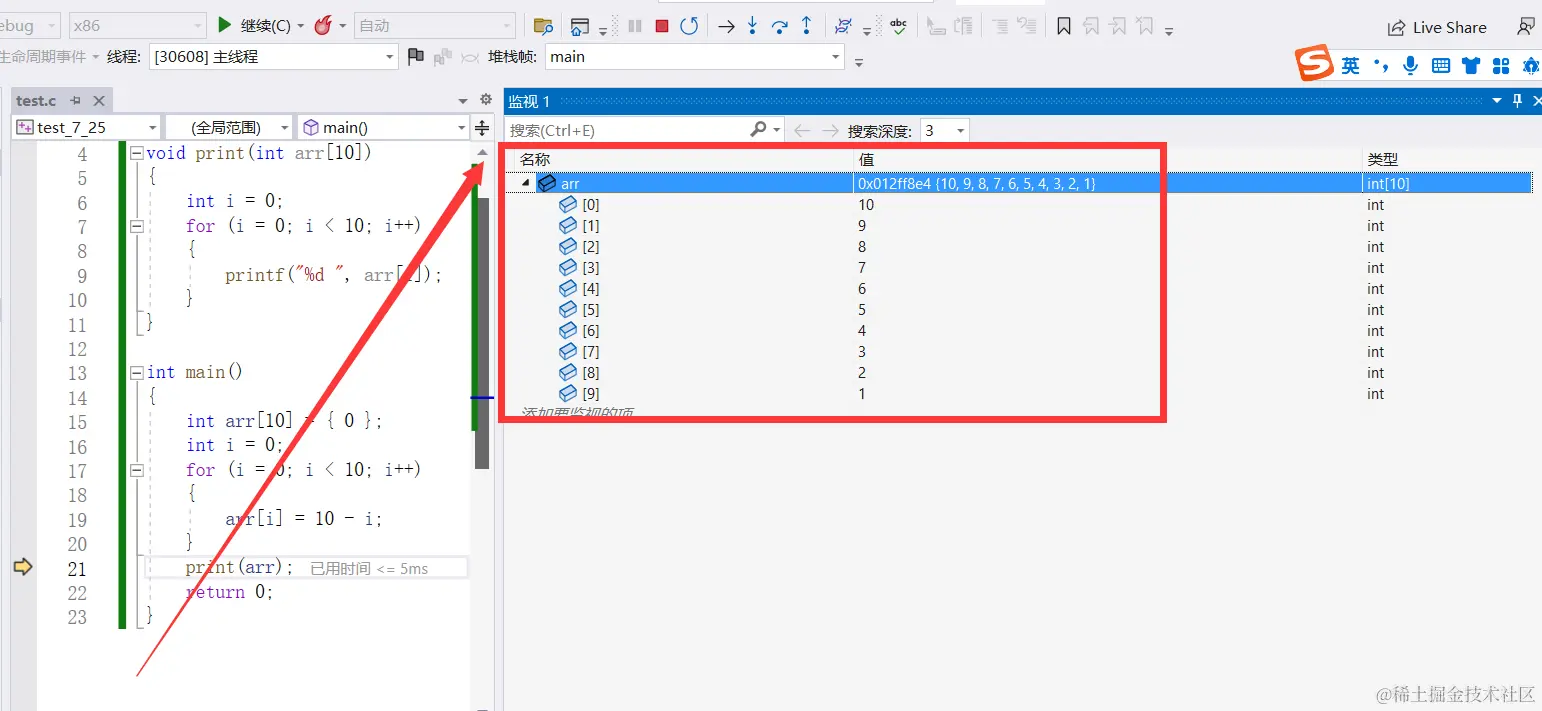The image size is (1542, 711).
Task: Open the 搜索深度 combo box showing 3
Action: click(x=945, y=131)
